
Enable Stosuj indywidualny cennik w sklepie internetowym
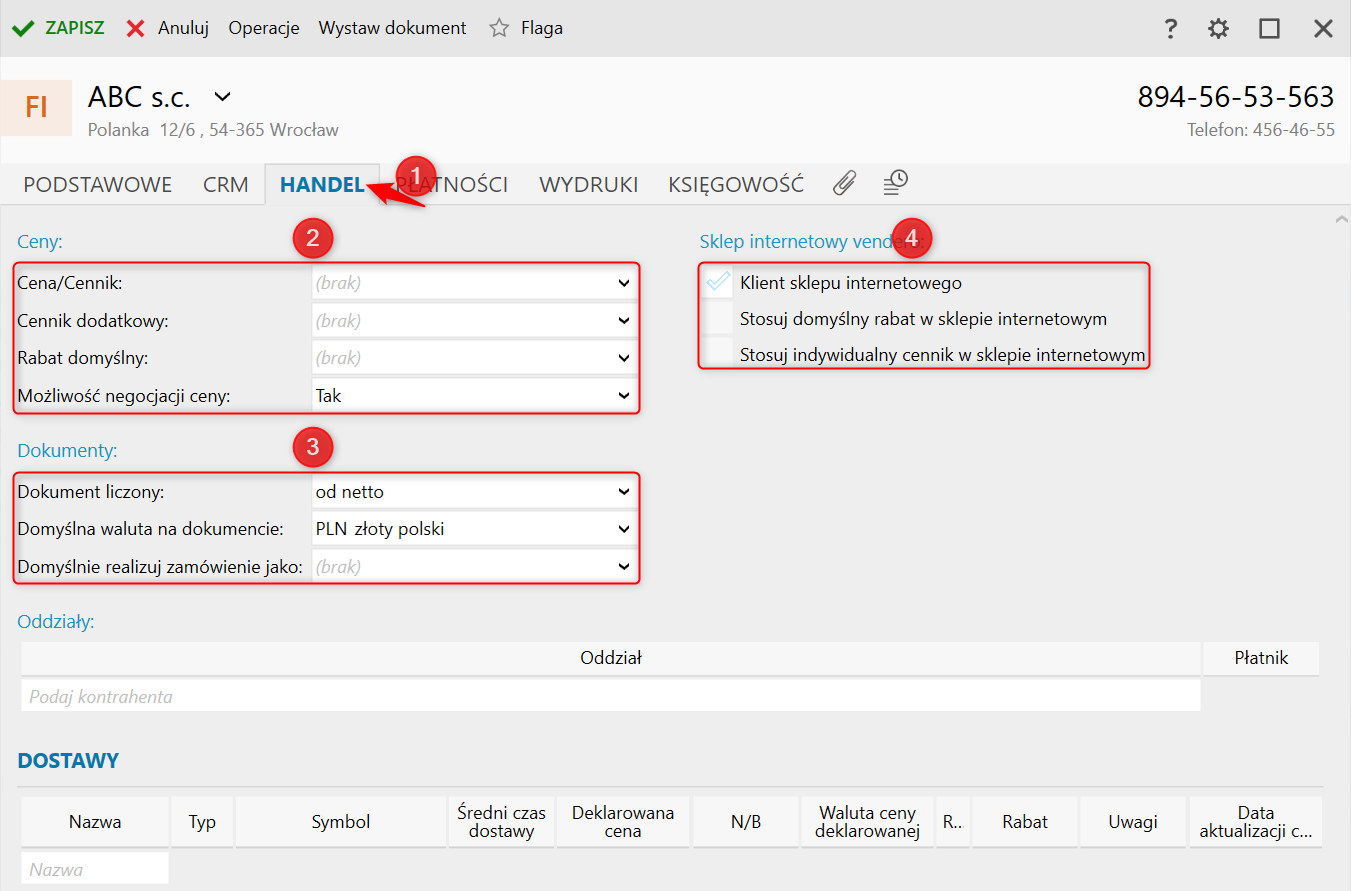pos(718,355)
